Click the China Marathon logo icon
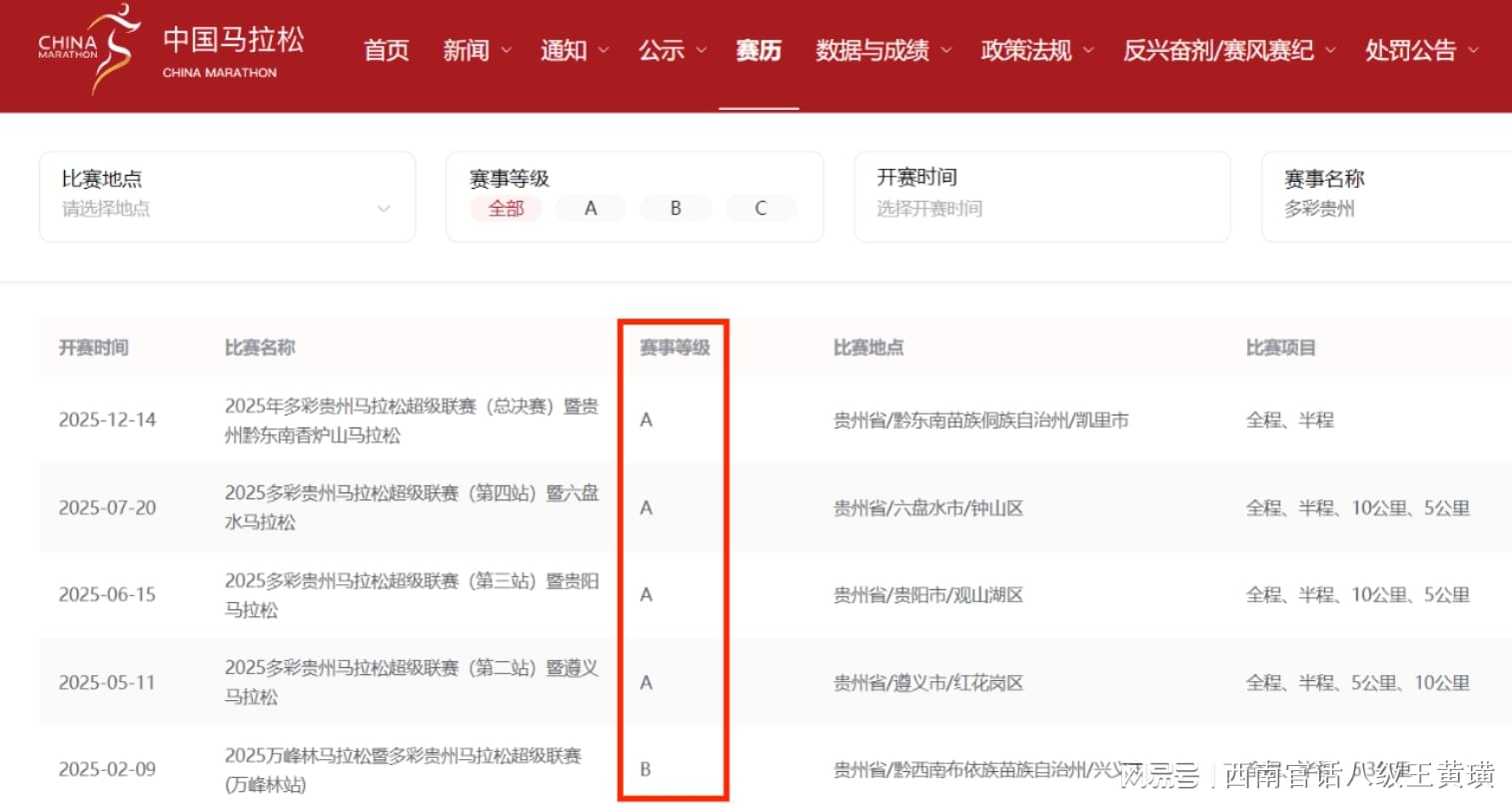The height and width of the screenshot is (804, 1512). (x=90, y=48)
